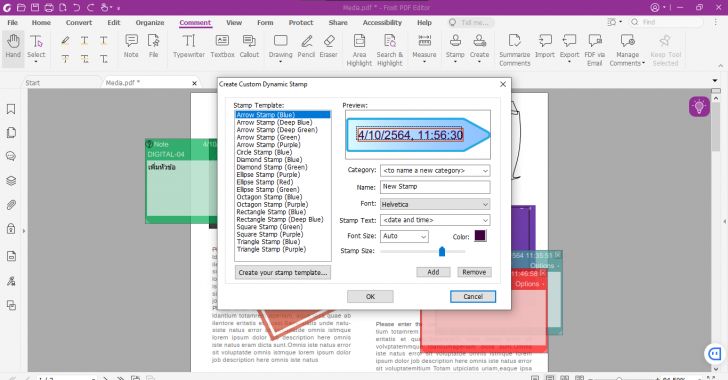
Task: Activate the Select tool
Action: click(36, 46)
